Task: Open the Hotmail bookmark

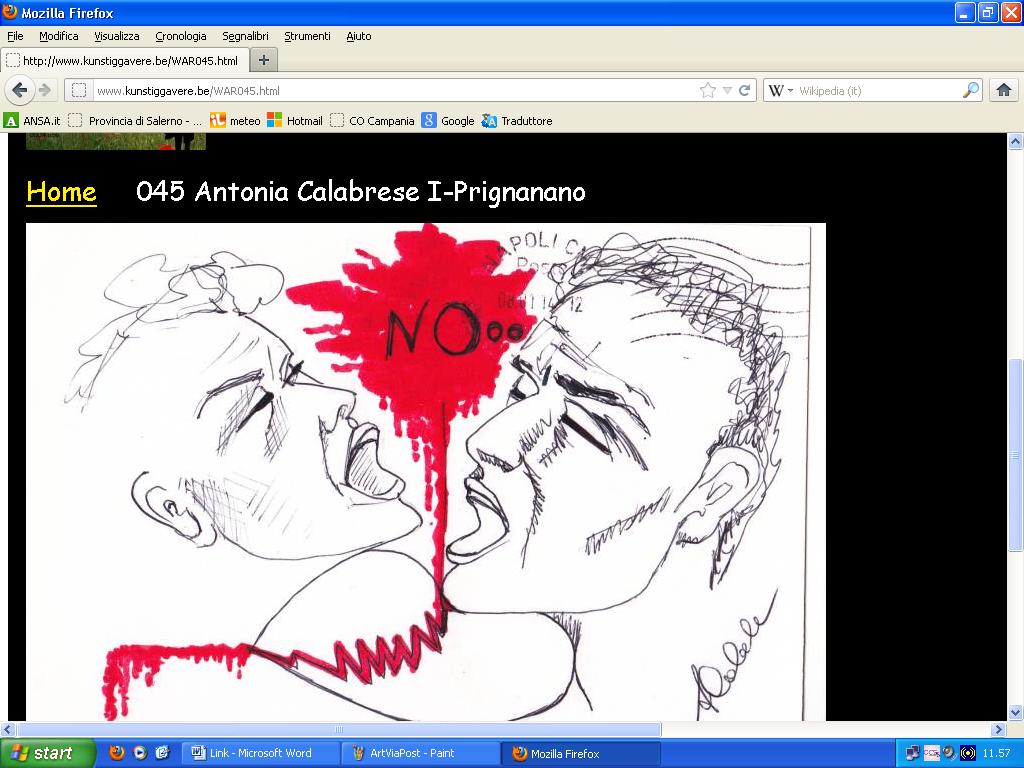Action: coord(295,121)
